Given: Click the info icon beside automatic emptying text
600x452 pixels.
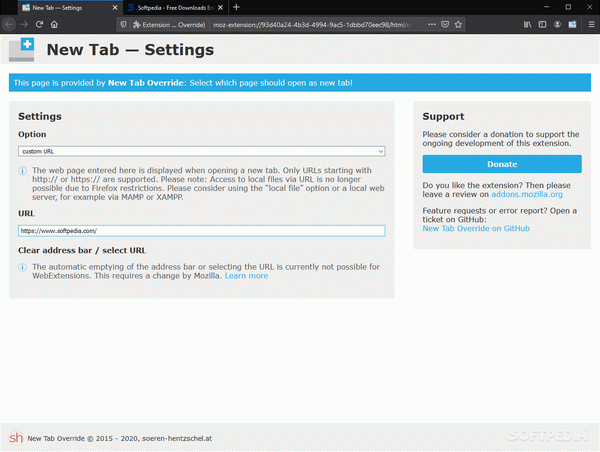Looking at the screenshot, I should [23, 267].
